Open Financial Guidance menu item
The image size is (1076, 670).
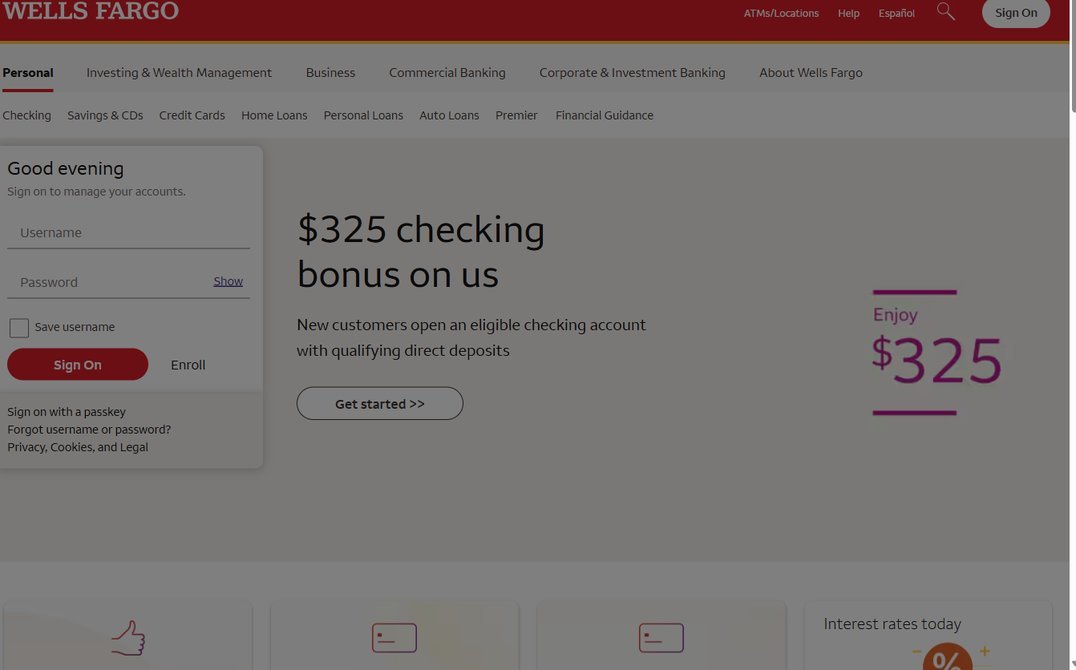[x=605, y=115]
